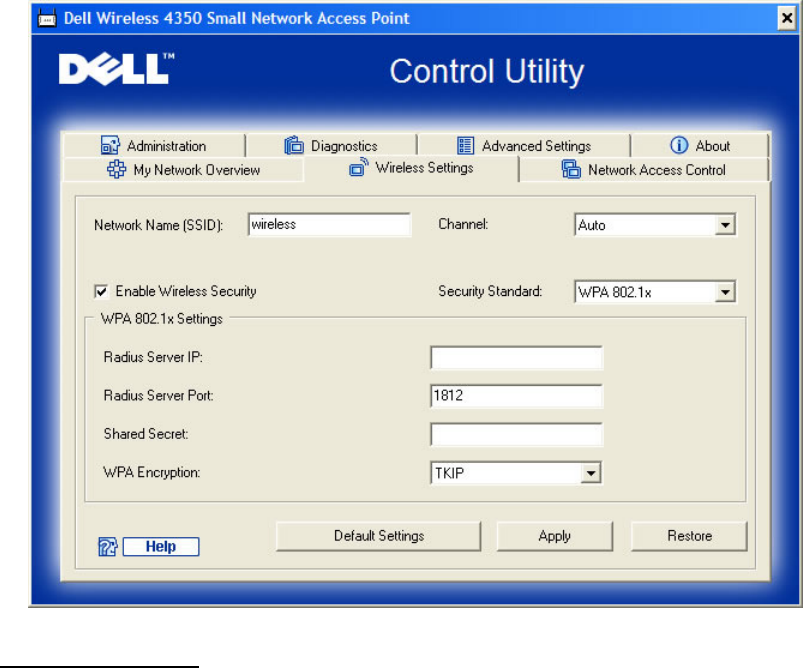The width and height of the screenshot is (803, 668).
Task: Click the 'Shared Secret:' label
Action: click(x=146, y=434)
